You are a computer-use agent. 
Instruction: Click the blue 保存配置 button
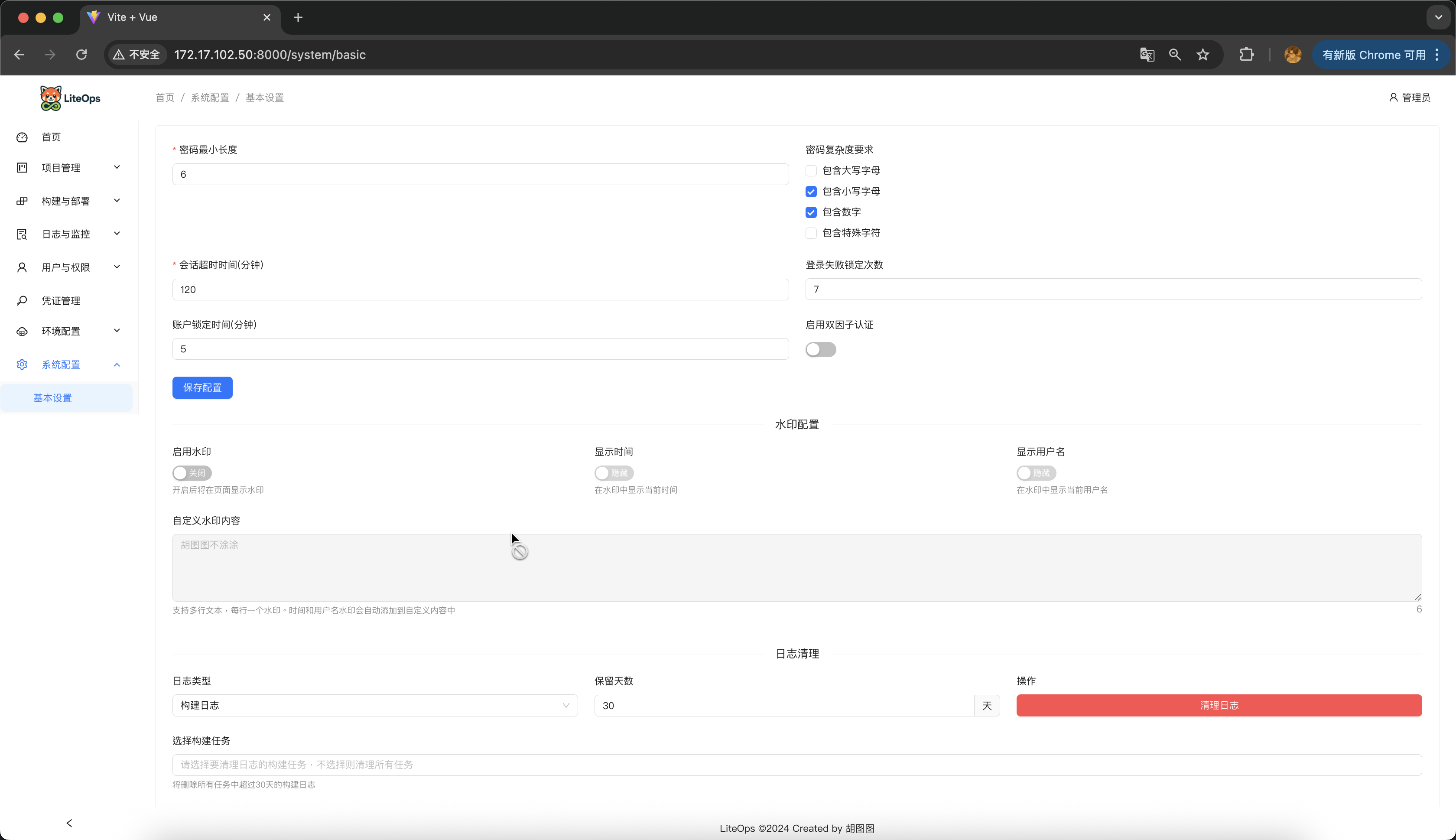click(x=202, y=387)
